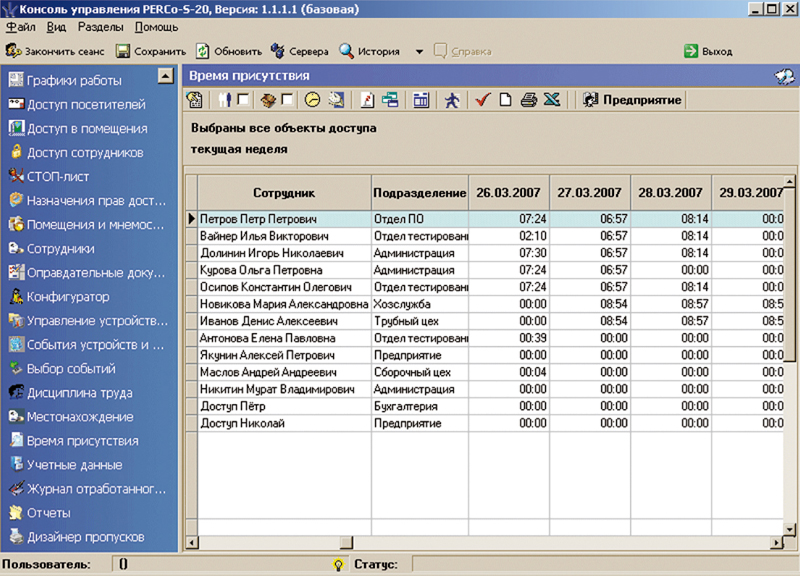Click the cloud icon in Время присутствия header
The image size is (800, 576).
[784, 76]
